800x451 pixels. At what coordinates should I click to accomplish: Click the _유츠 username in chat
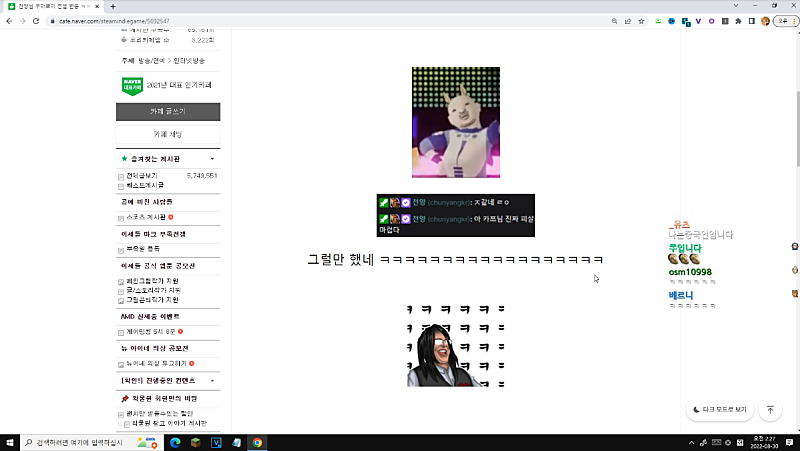tap(679, 224)
